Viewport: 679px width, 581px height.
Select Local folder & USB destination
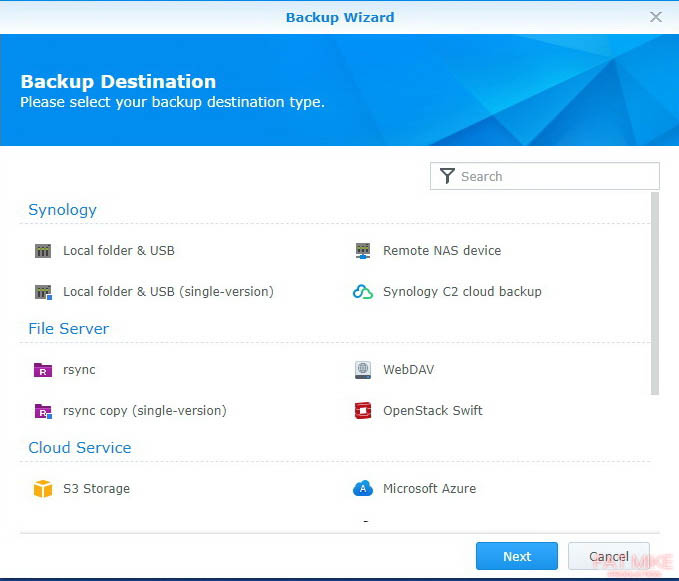pyautogui.click(x=119, y=251)
